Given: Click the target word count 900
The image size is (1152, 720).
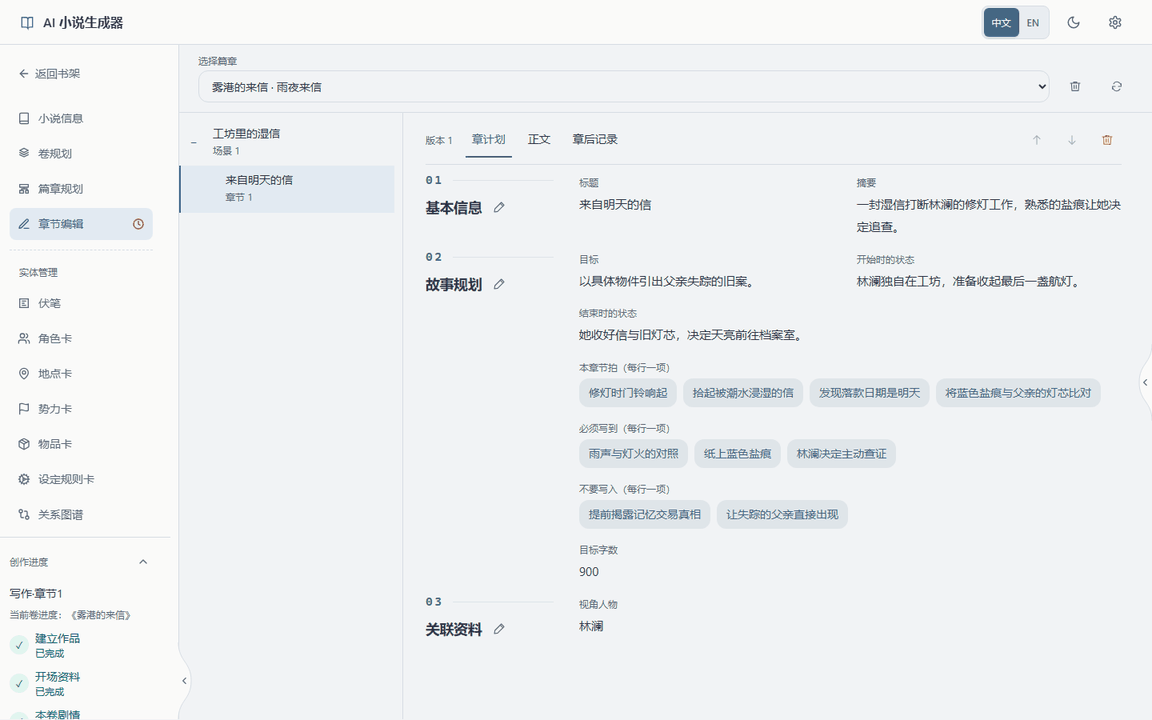Looking at the screenshot, I should pyautogui.click(x=589, y=572).
